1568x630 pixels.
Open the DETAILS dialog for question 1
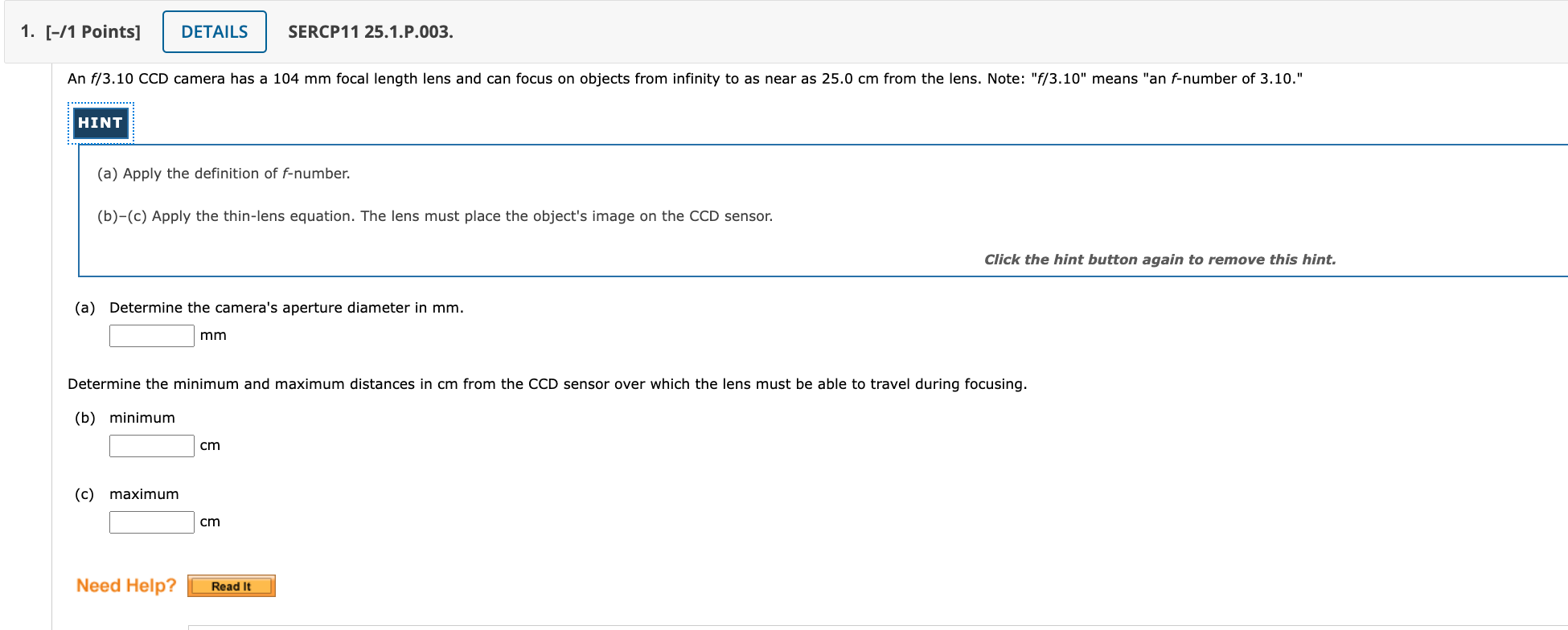pyautogui.click(x=213, y=31)
